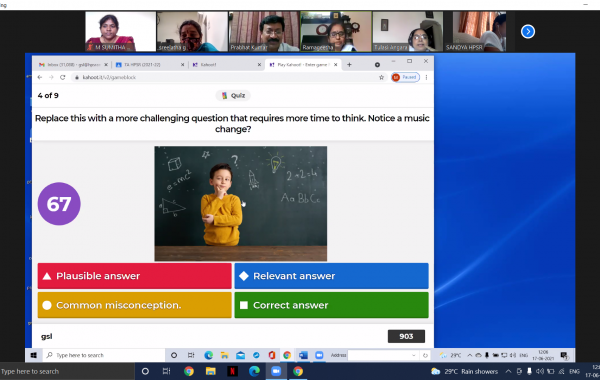Click the Address bar refresh icon
The width and height of the screenshot is (600, 380).
pyautogui.click(x=425, y=355)
